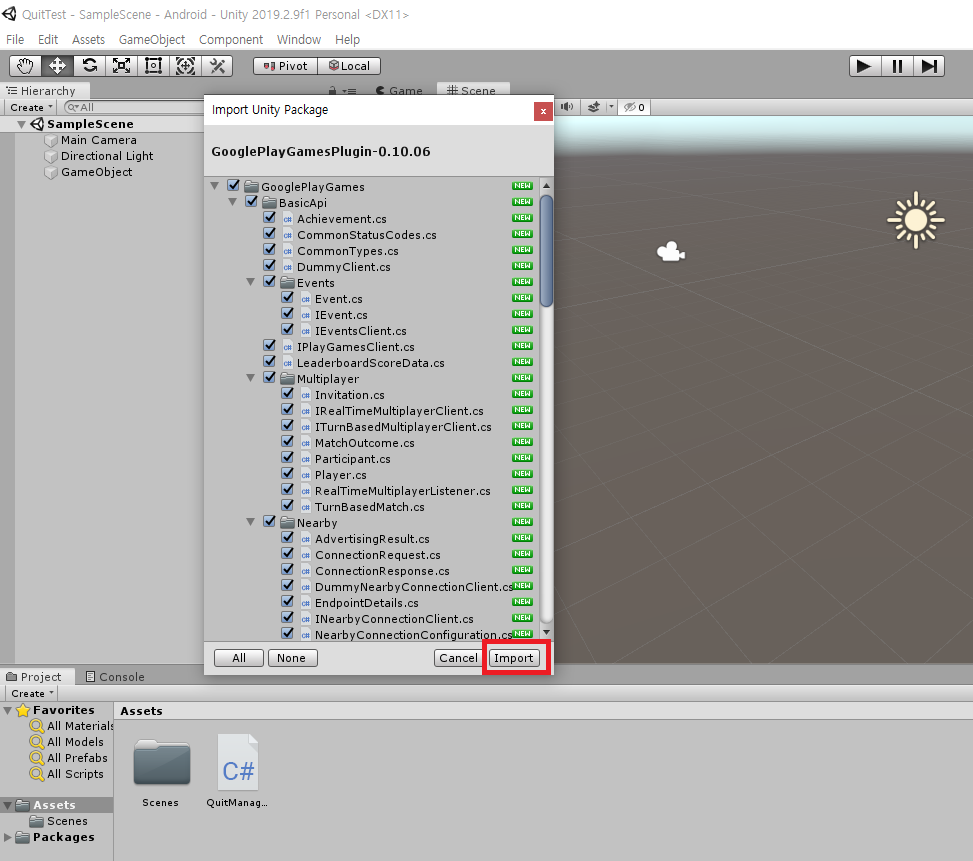Uncheck Multiplayer folder checkbox
973x861 pixels.
pos(269,378)
